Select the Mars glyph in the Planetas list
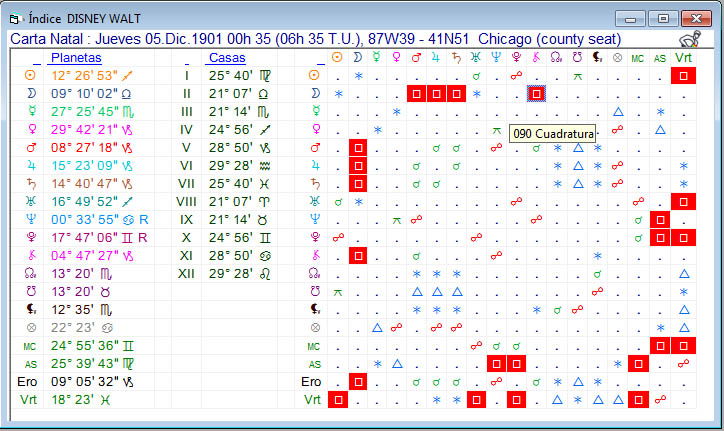Image resolution: width=724 pixels, height=431 pixels. click(31, 147)
